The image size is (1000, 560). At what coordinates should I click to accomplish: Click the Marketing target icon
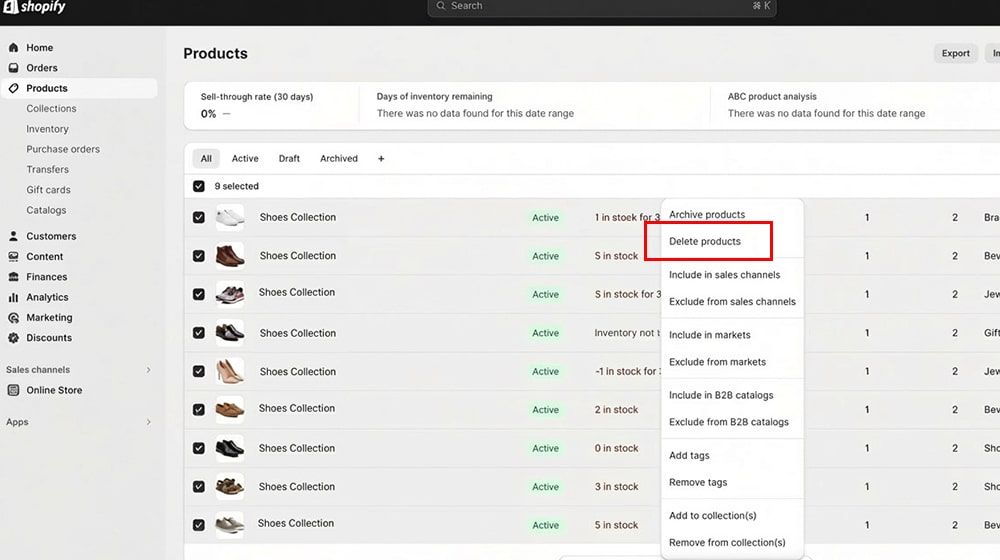[x=13, y=318]
